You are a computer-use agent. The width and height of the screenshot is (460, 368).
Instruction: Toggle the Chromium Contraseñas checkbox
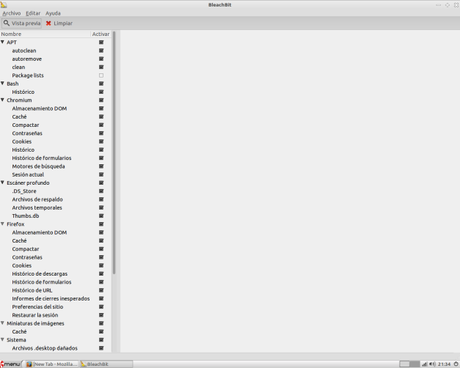pos(101,133)
